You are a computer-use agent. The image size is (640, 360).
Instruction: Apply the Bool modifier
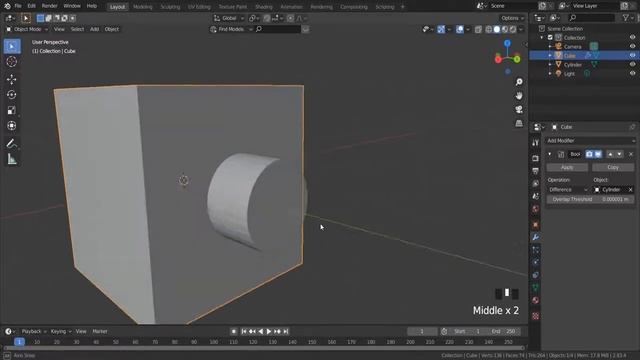567,167
